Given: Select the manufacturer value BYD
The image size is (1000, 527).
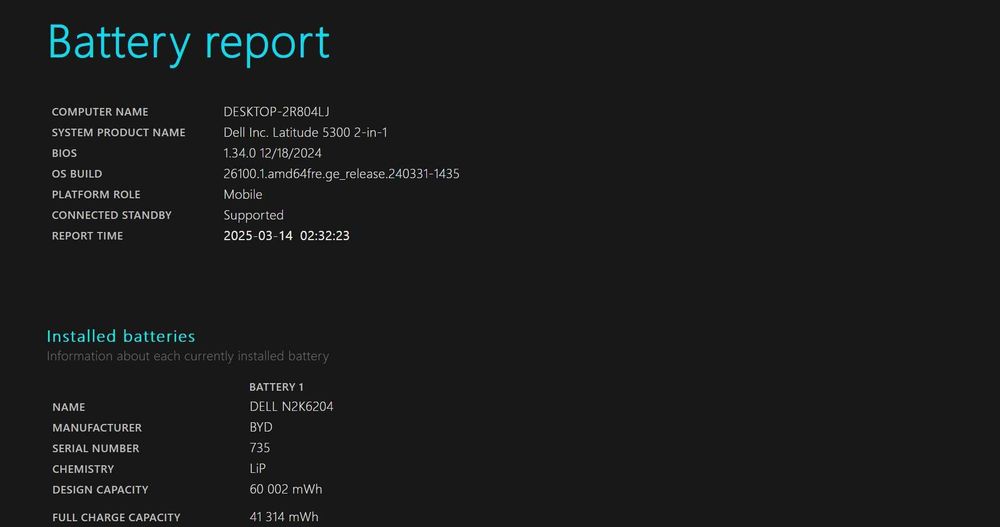Looking at the screenshot, I should [261, 428].
